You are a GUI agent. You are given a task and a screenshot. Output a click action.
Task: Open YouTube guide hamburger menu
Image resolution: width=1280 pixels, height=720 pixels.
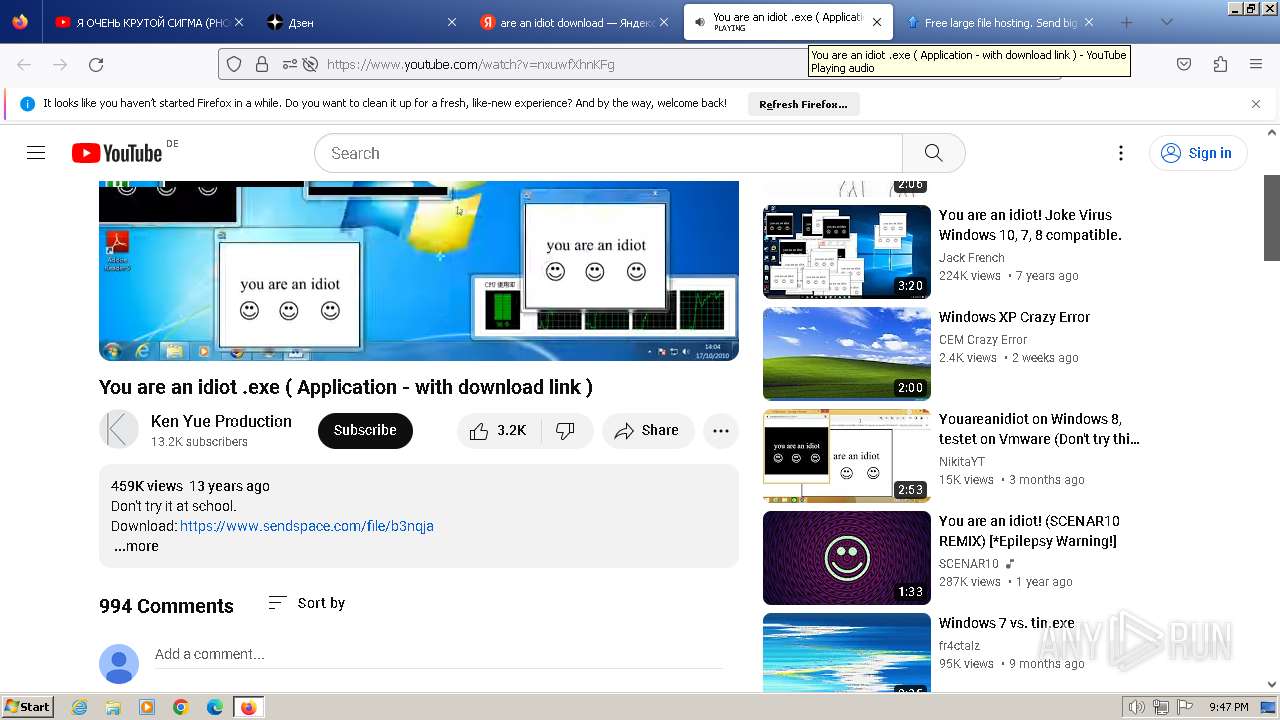[x=36, y=153]
